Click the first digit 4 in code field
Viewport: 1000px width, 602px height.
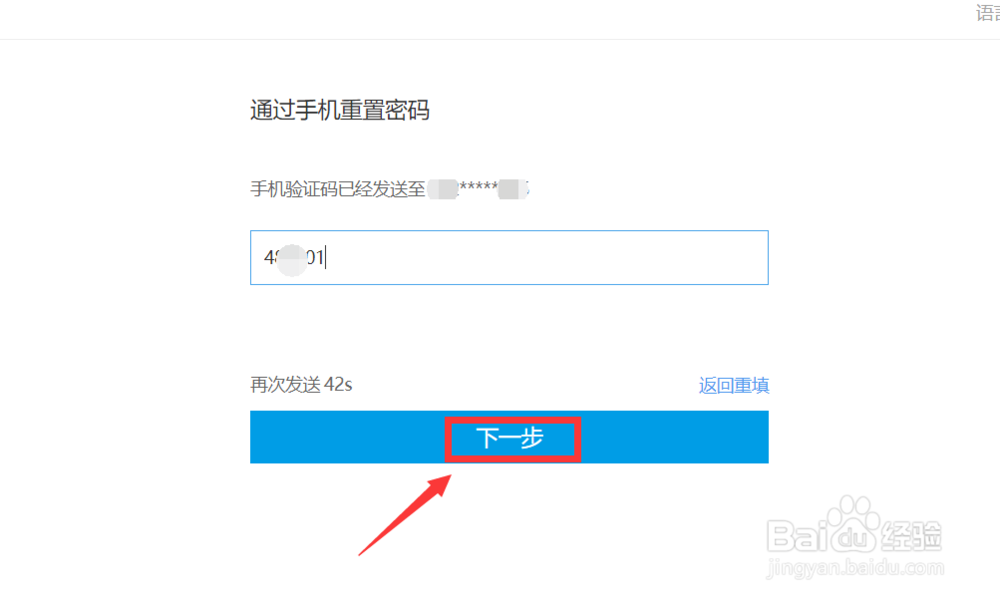[x=268, y=258]
